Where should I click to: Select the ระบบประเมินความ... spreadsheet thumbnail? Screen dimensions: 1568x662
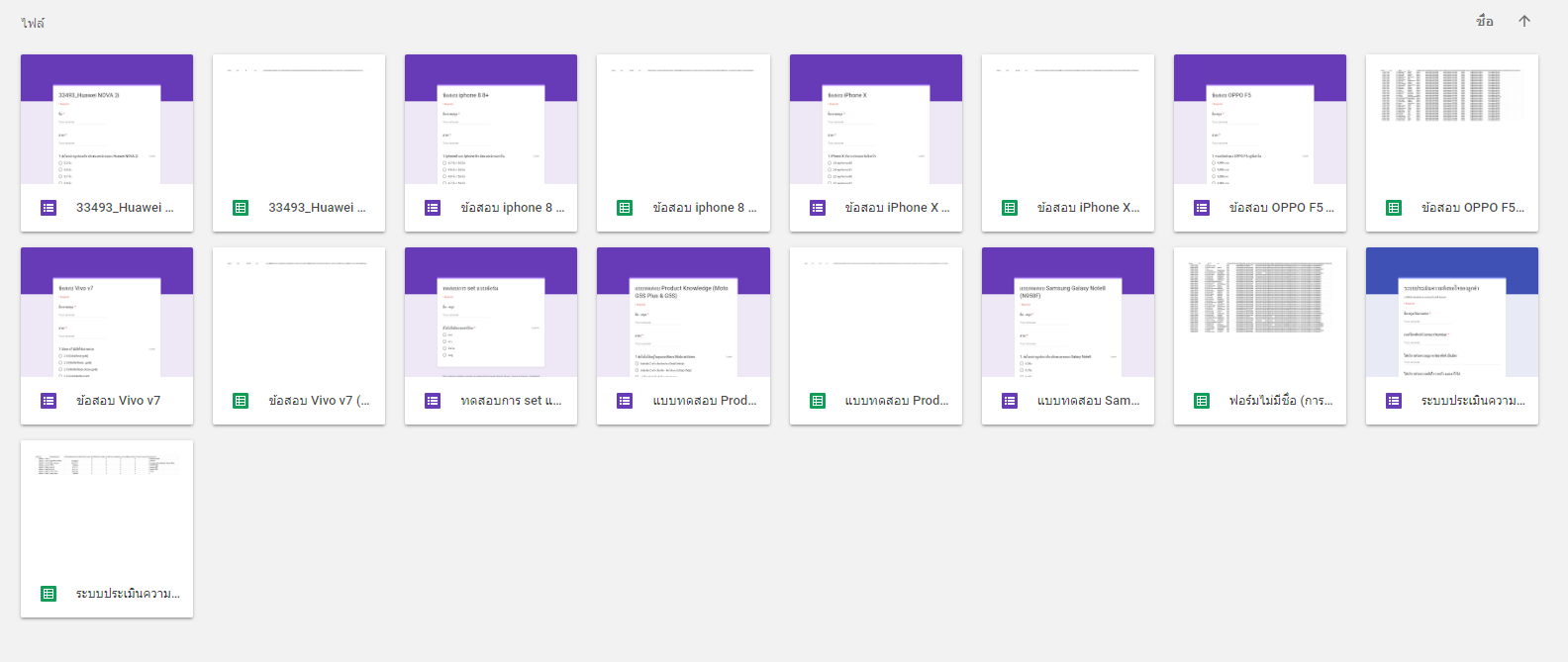click(107, 505)
